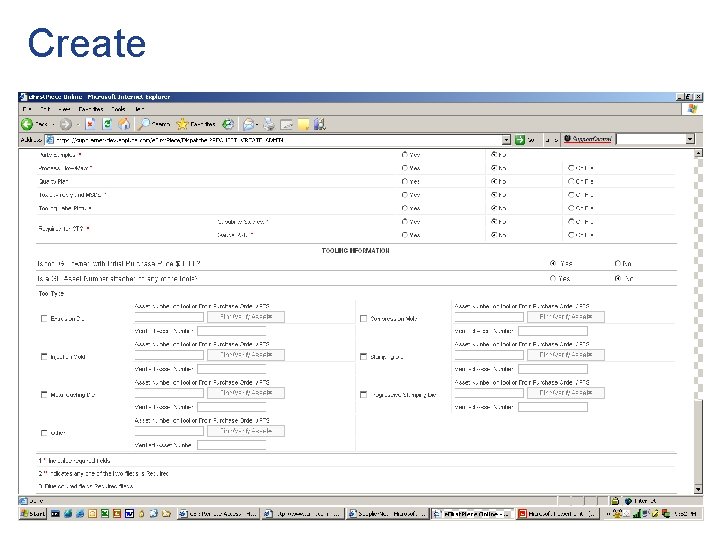Check the Progressive Stamping Die box
Screen dimensions: 720x540
coord(364,394)
